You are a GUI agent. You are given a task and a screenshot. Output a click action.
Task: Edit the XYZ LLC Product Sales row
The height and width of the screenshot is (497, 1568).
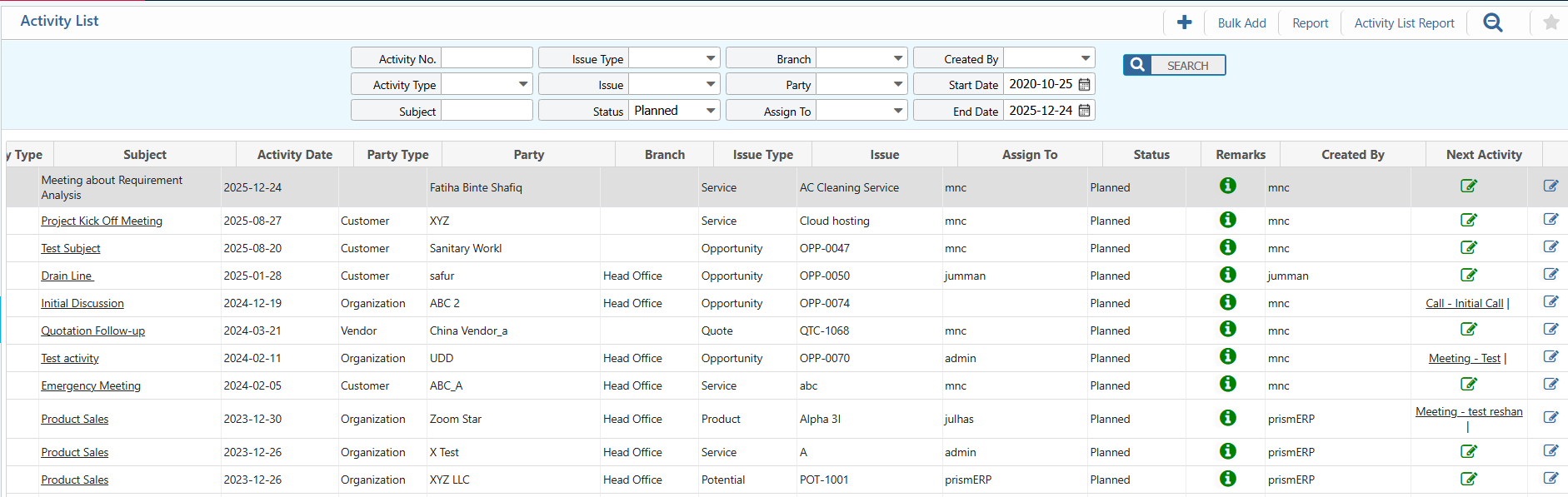point(1551,478)
